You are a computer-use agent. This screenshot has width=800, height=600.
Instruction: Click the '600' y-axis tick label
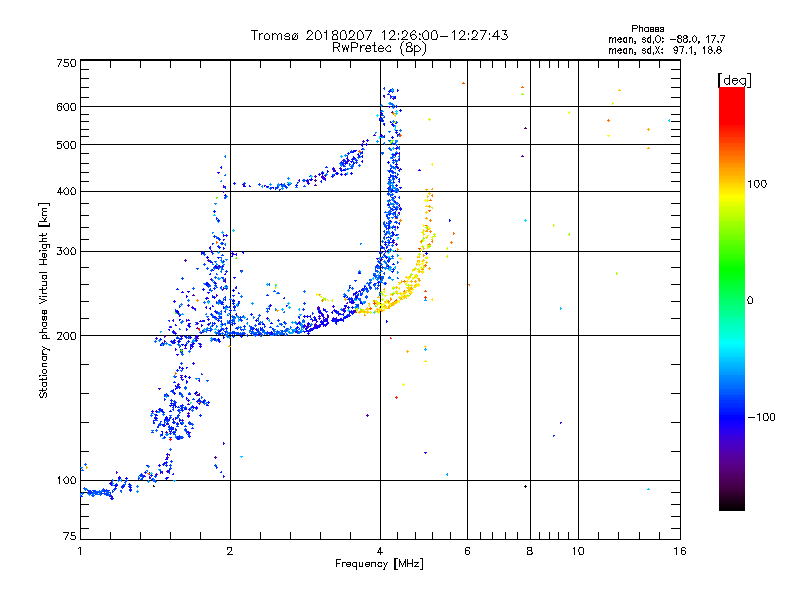pos(66,107)
